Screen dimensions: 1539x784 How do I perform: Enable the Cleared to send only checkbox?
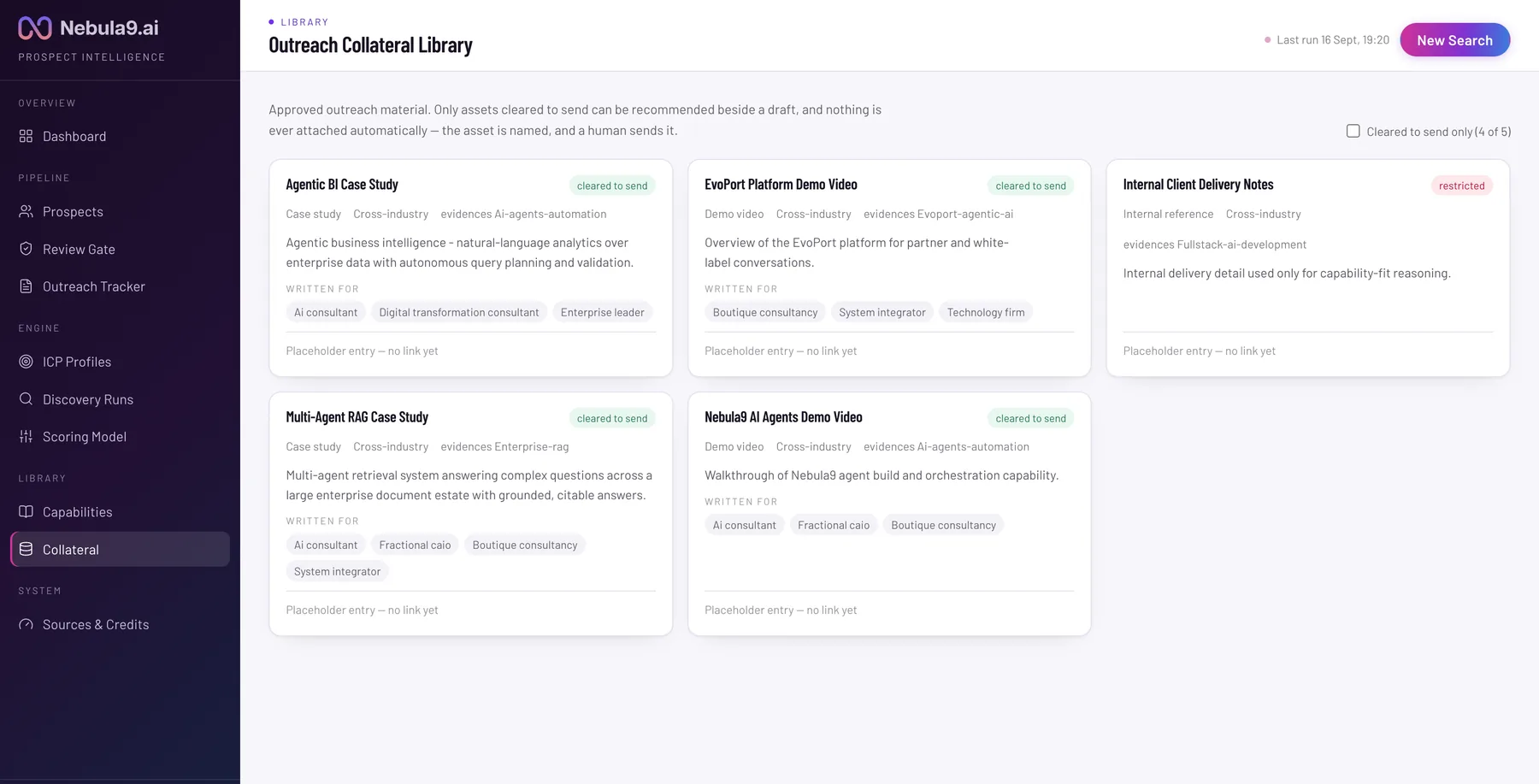pyautogui.click(x=1353, y=131)
